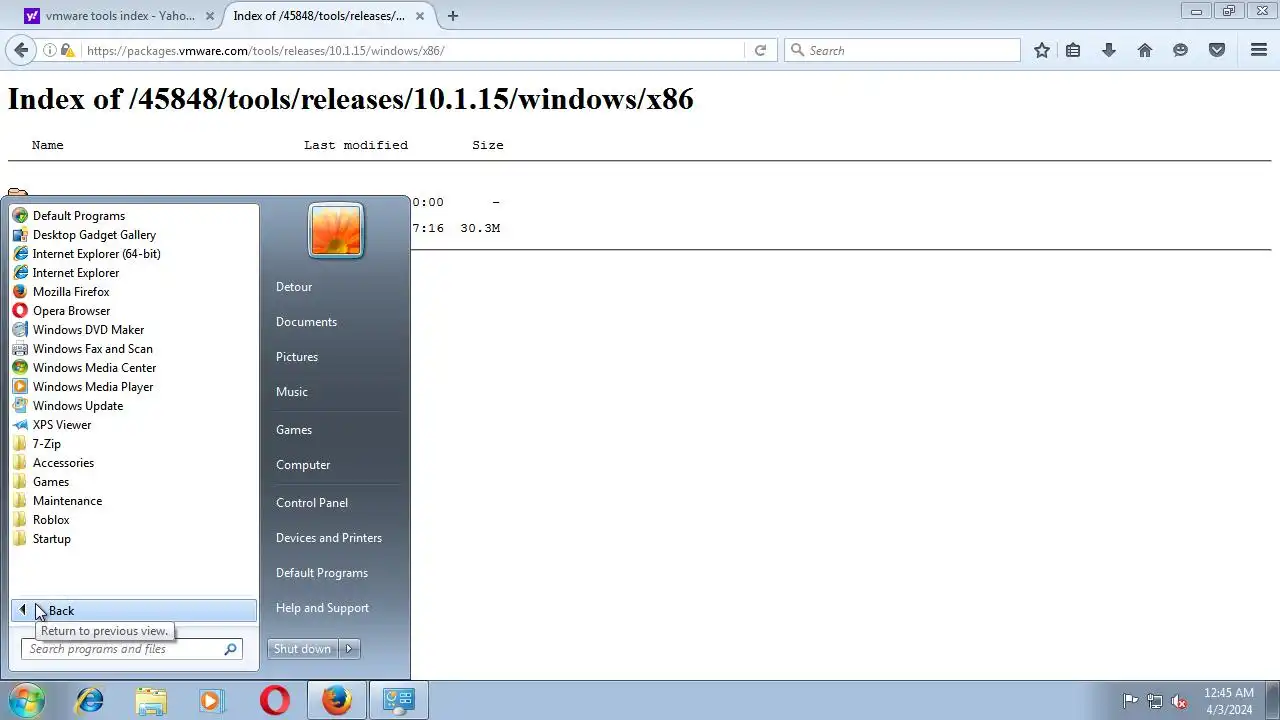Screen dimensions: 1280x720
Task: Open the Firefox hamburger menu
Action: 1259,50
